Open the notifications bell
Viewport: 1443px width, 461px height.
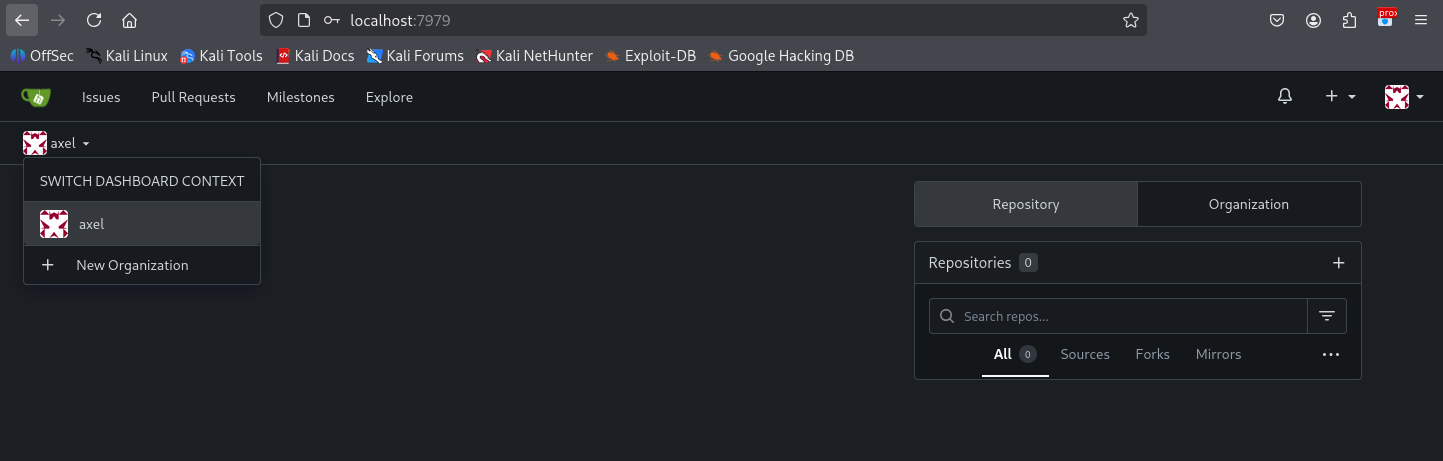pyautogui.click(x=1285, y=97)
